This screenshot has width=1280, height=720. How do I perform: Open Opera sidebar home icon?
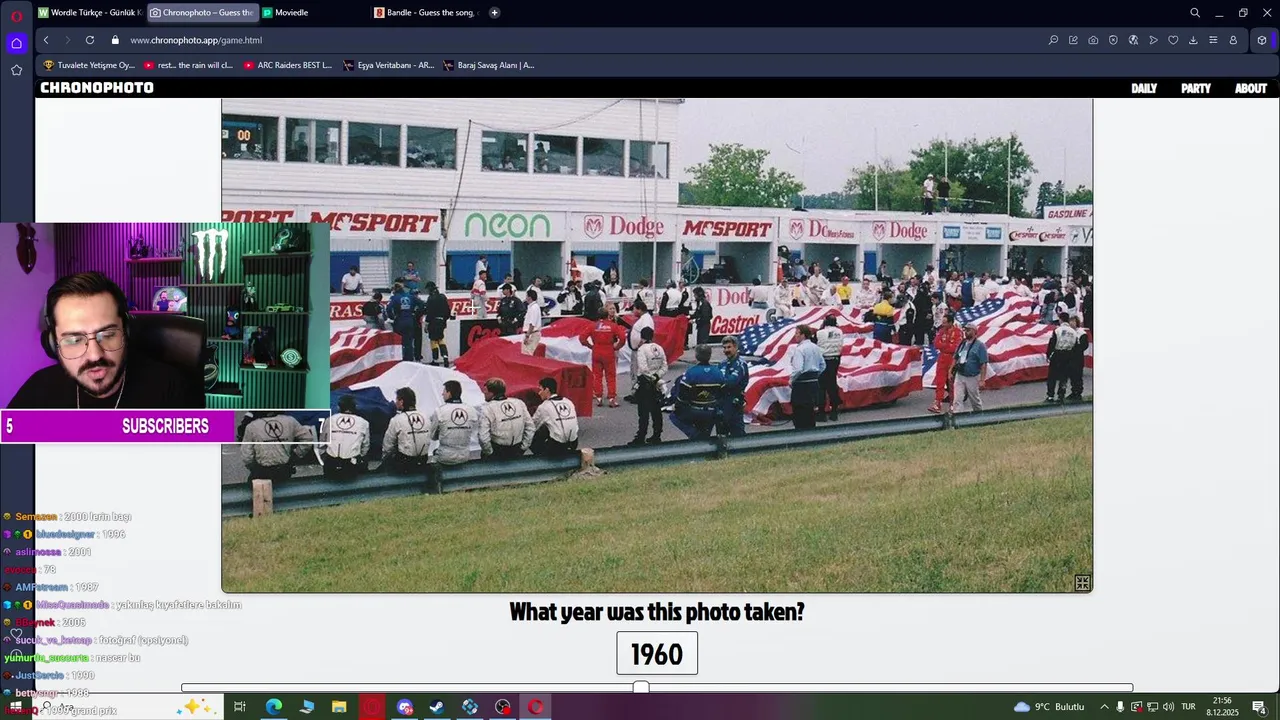pyautogui.click(x=16, y=43)
